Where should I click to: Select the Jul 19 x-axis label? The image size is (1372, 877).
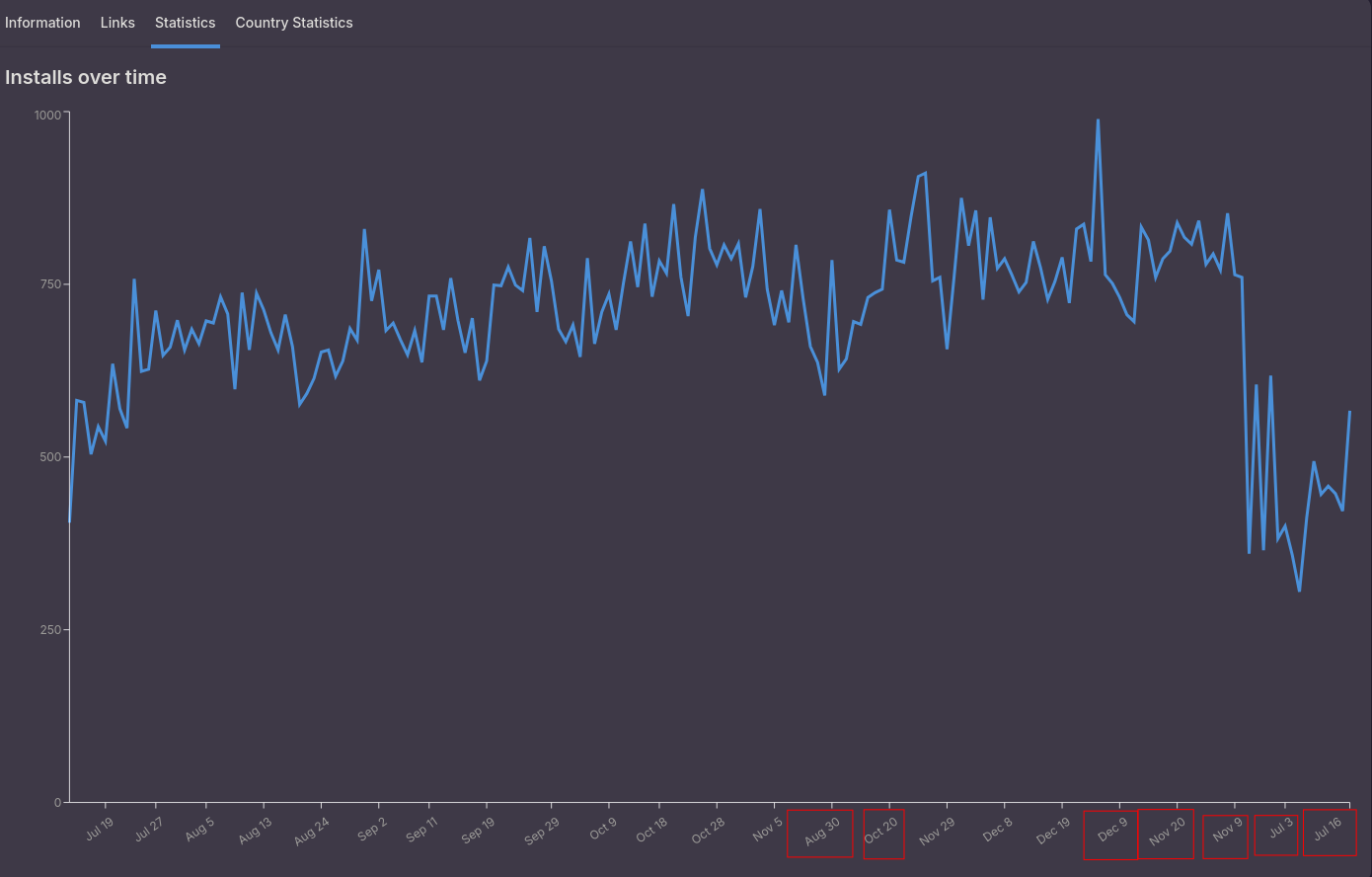100,830
